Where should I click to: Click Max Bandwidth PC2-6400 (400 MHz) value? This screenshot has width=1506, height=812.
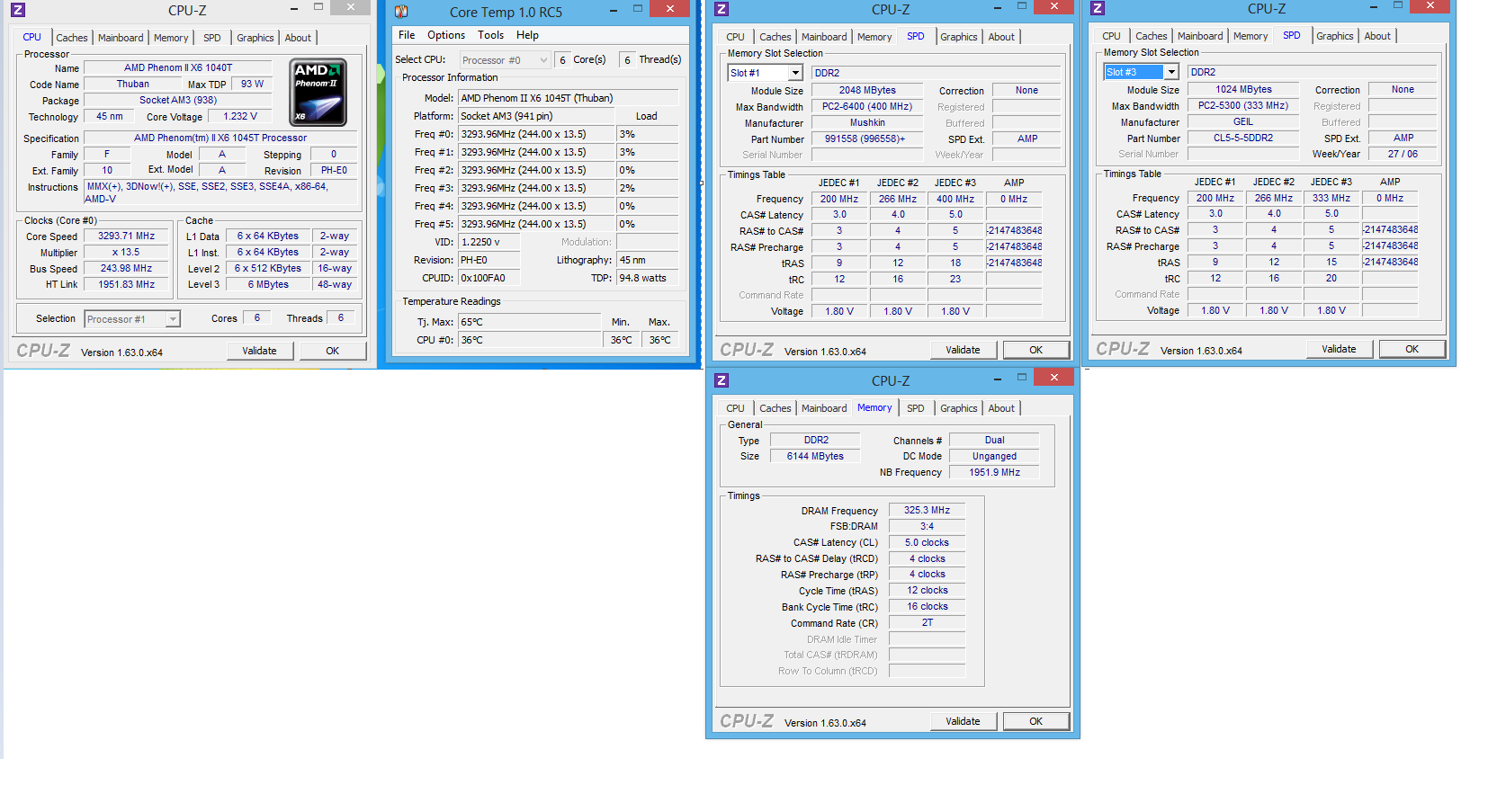coord(867,106)
